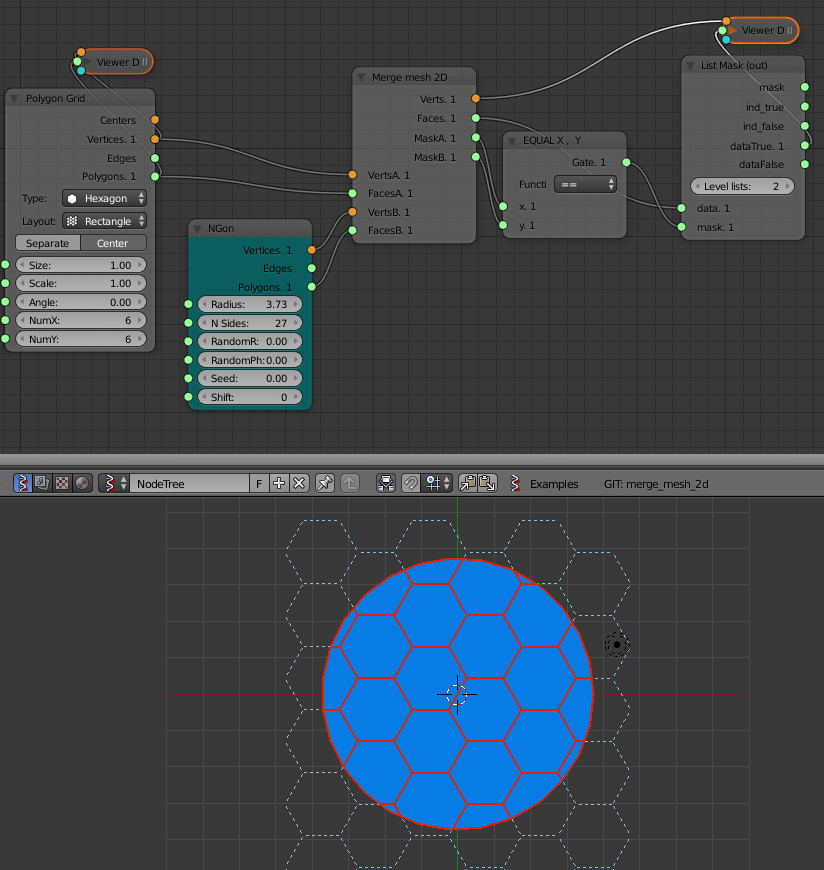This screenshot has height=870, width=824.
Task: Click the RandomPh 0.00 field
Action: tap(250, 360)
